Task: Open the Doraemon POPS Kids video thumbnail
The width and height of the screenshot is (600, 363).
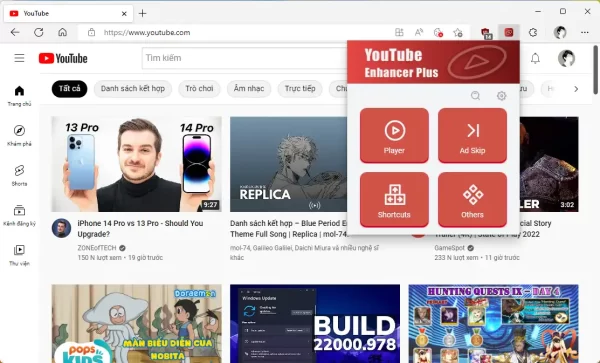Action: coord(137,324)
